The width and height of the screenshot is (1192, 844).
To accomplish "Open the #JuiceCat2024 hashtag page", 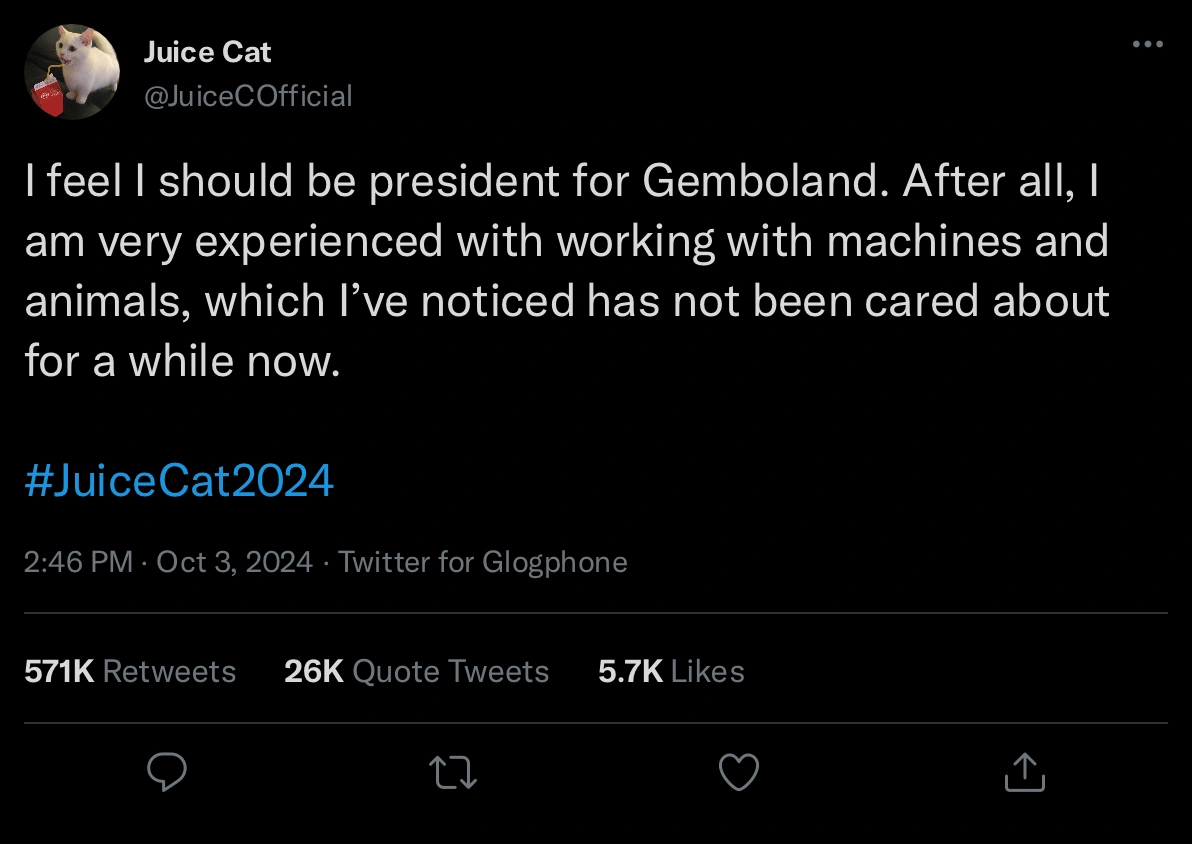I will pos(179,480).
